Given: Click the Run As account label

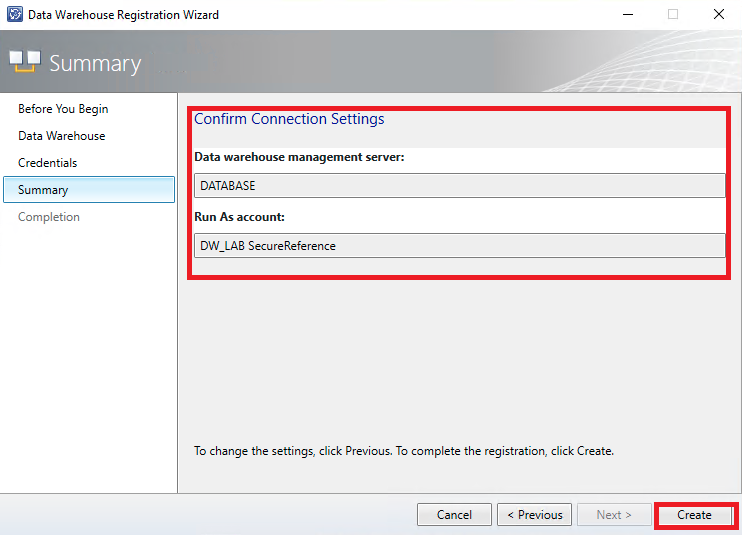Looking at the screenshot, I should (x=240, y=217).
